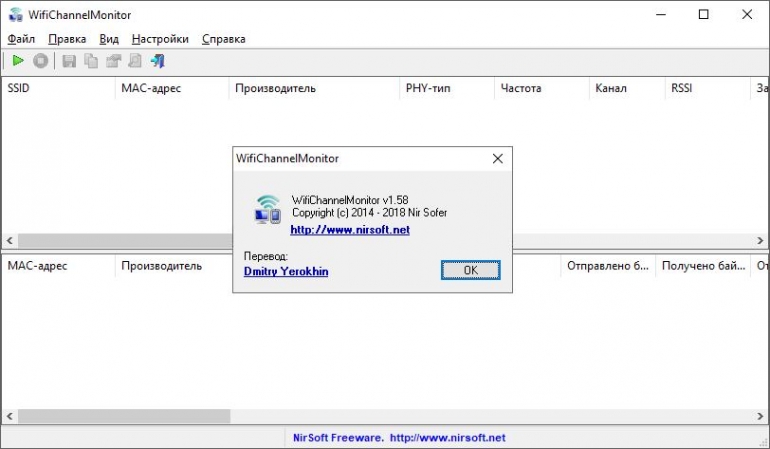The width and height of the screenshot is (770, 449).
Task: Open the Вид menu
Action: [x=109, y=39]
